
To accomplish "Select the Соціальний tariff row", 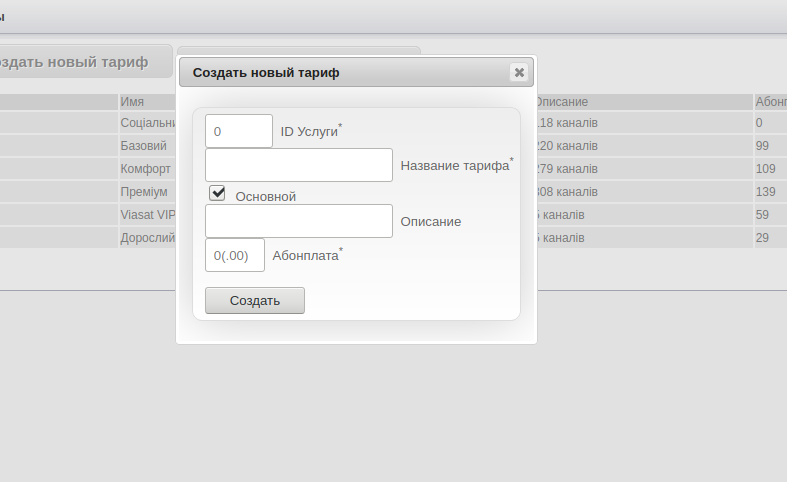I will tap(147, 123).
